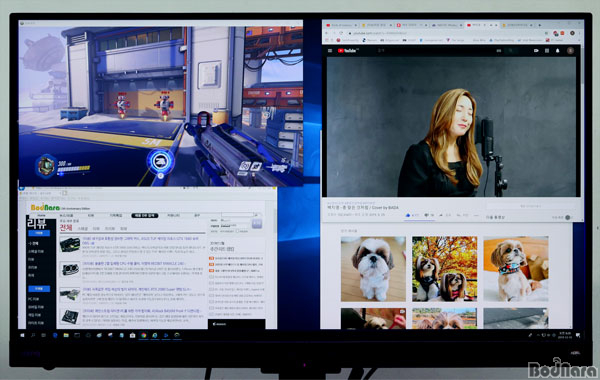This screenshot has height=380, width=600.
Task: Switch to the first YouTube browser tab
Action: (341, 25)
